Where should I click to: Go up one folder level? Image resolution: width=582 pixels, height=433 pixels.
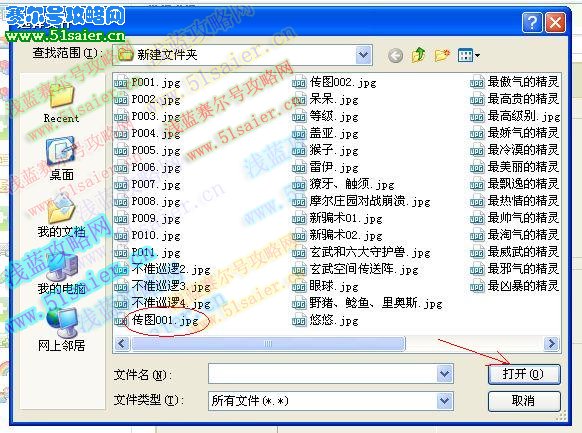tap(419, 55)
